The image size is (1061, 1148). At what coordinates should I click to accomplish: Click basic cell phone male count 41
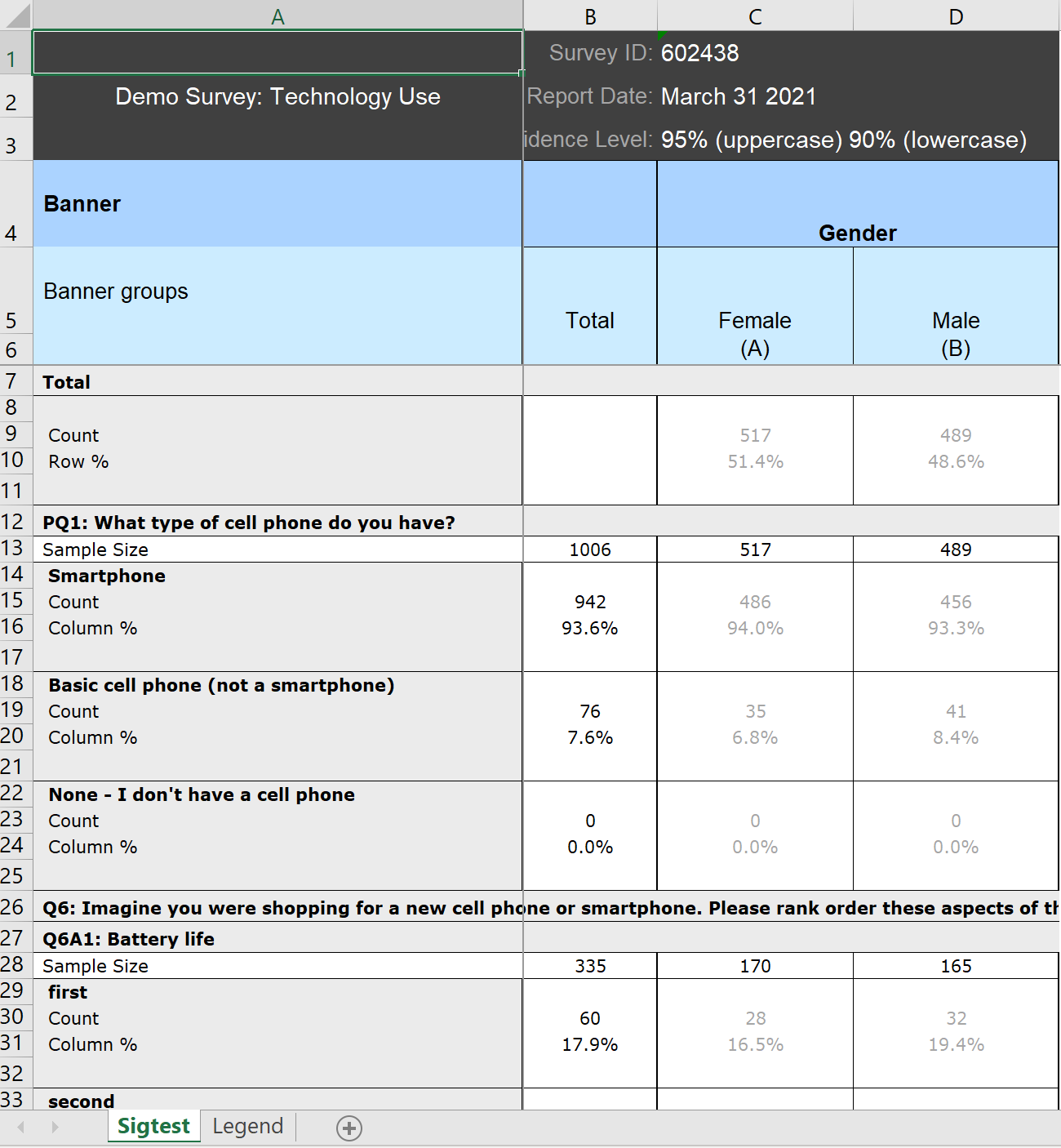[956, 711]
